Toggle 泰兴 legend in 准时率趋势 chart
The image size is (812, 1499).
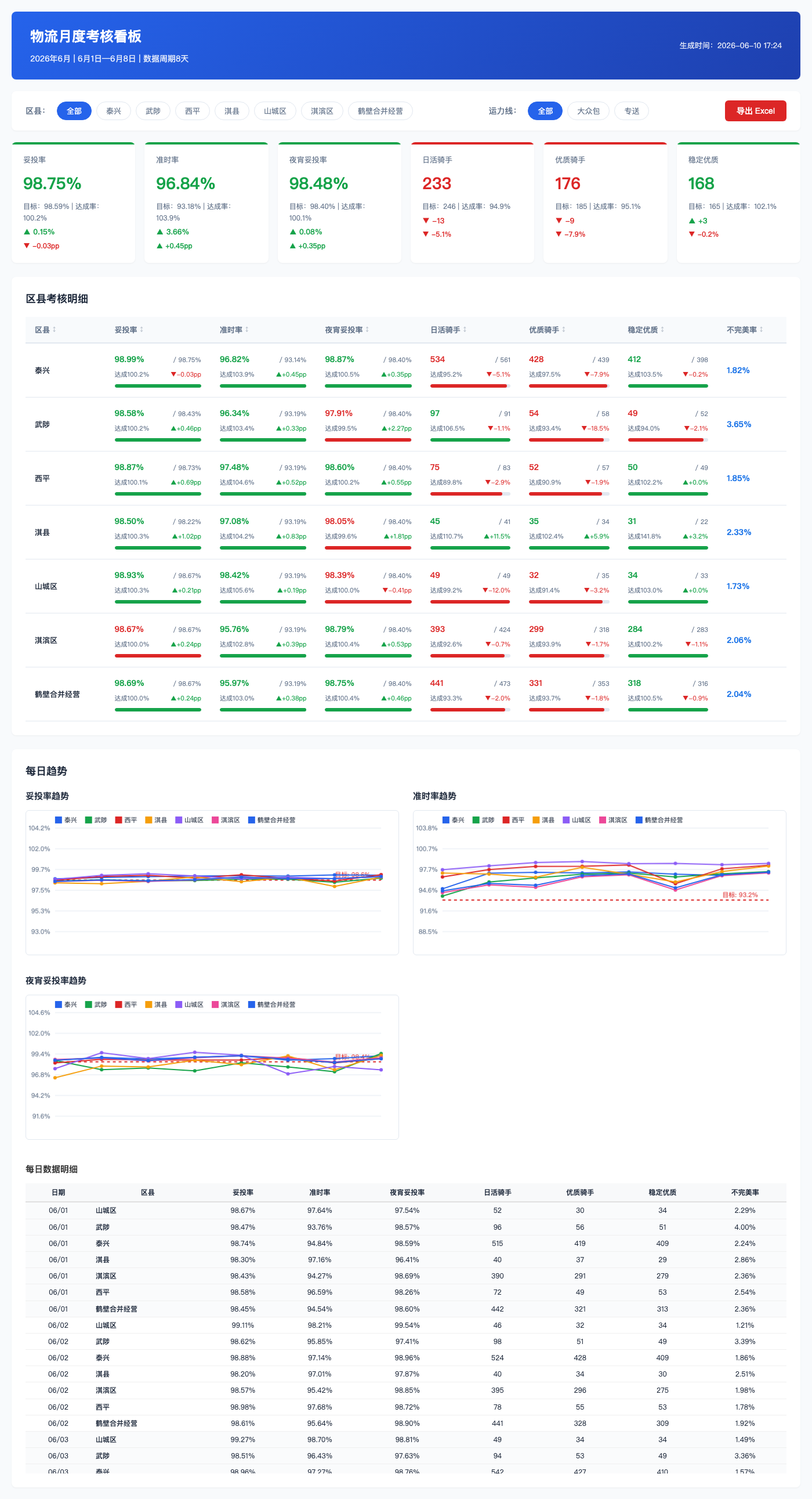click(453, 820)
